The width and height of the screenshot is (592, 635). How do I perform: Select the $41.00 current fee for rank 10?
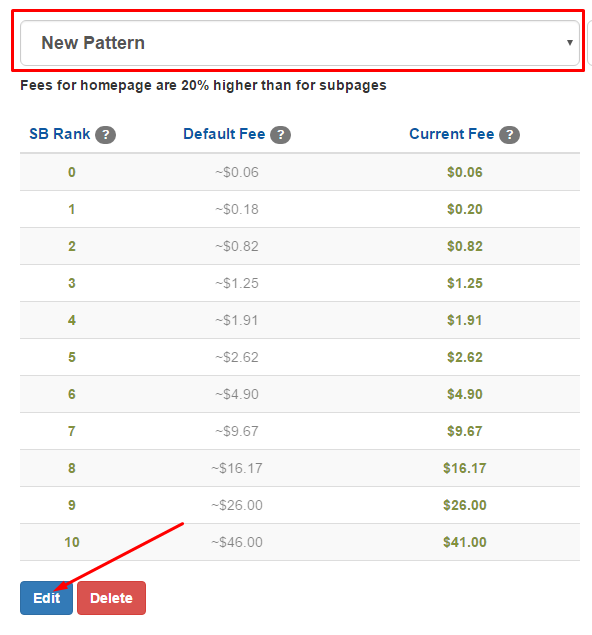tap(464, 542)
